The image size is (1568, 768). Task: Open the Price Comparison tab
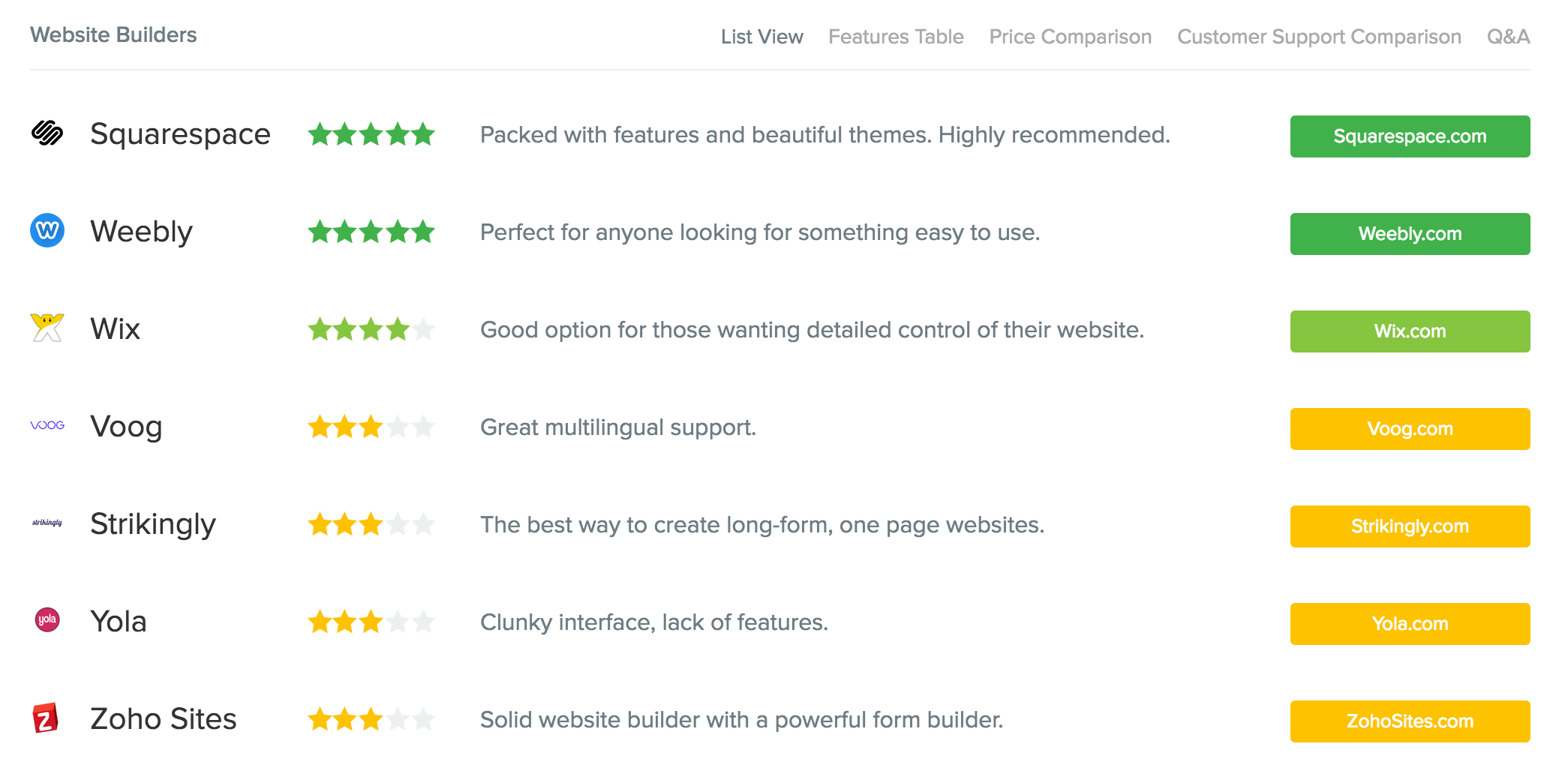tap(1070, 37)
